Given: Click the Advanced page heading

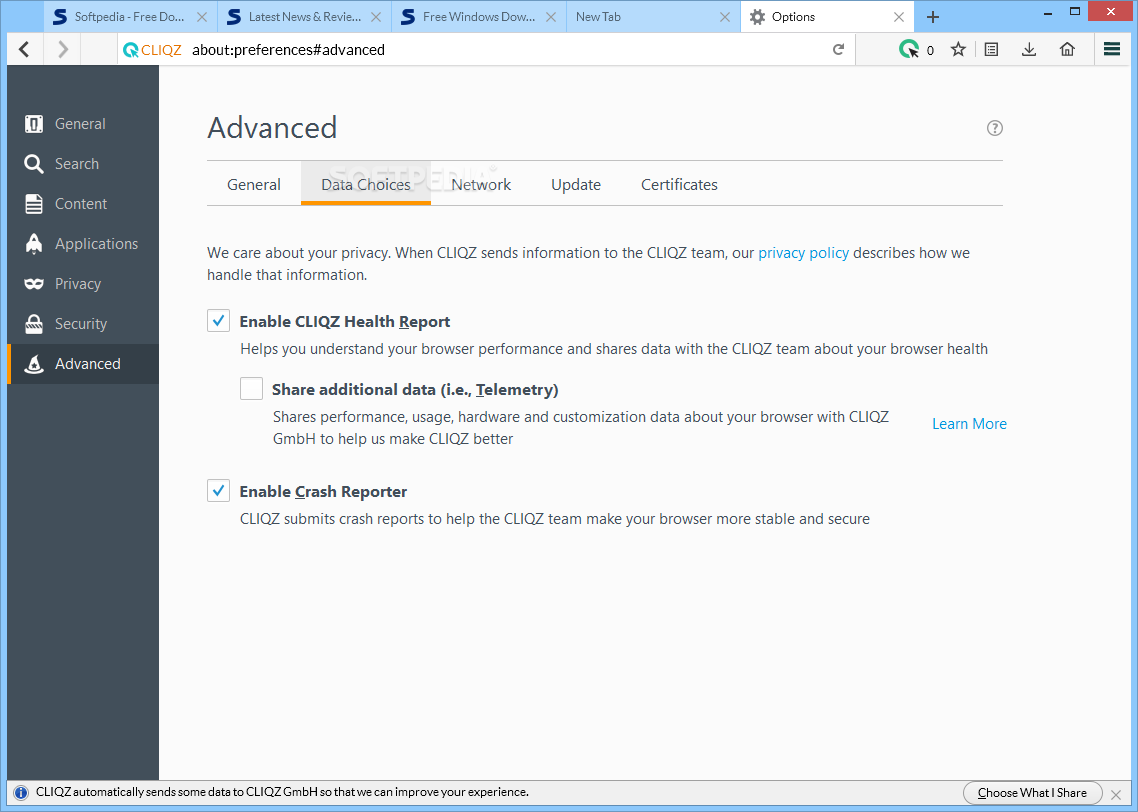Looking at the screenshot, I should (x=272, y=128).
